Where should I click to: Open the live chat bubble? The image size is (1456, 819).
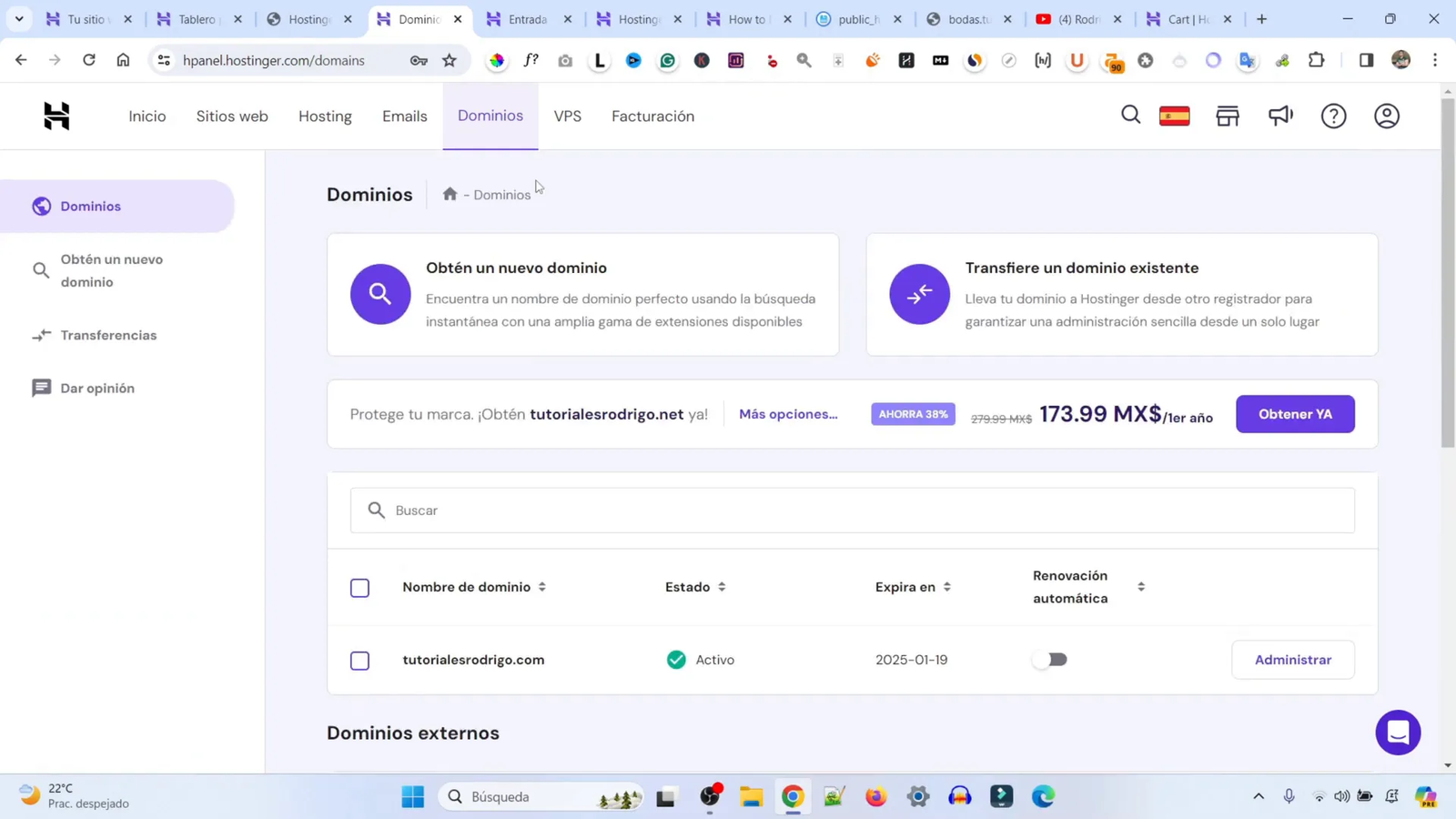[1398, 733]
